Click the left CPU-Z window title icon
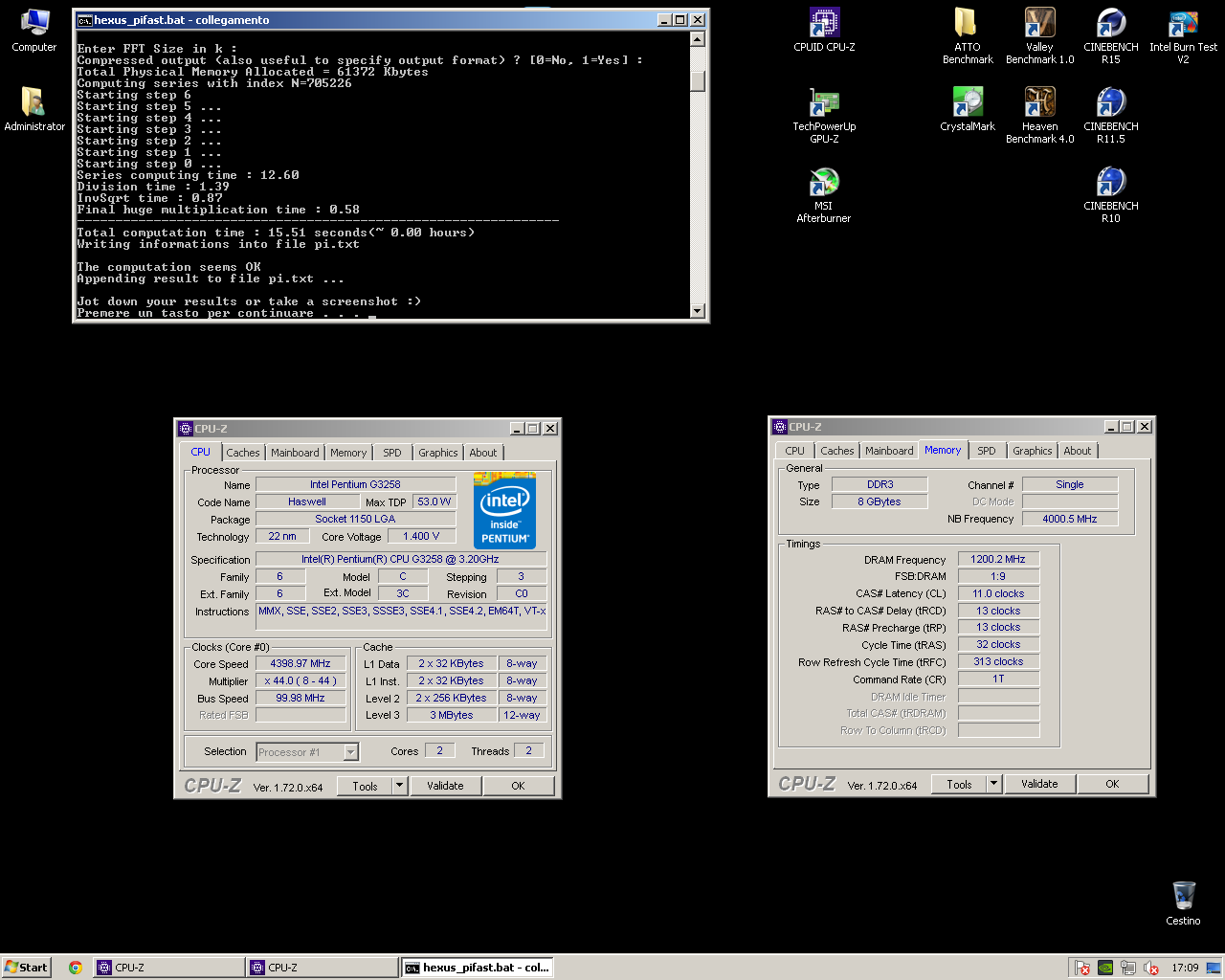 coord(186,429)
